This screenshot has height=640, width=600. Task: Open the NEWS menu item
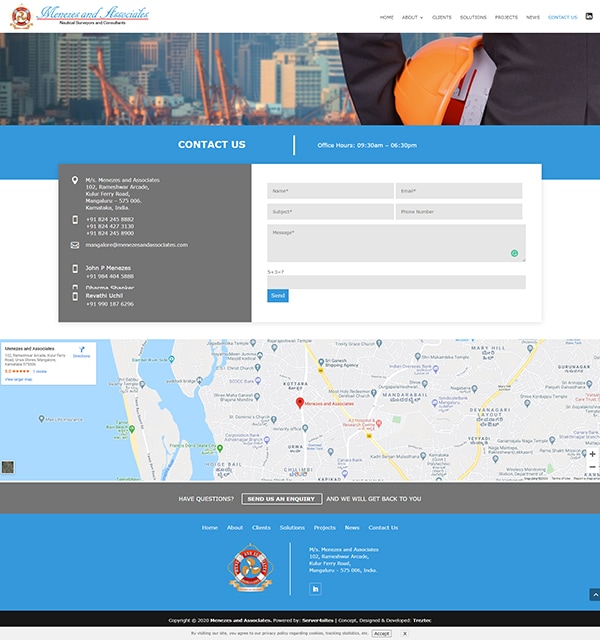coord(533,17)
